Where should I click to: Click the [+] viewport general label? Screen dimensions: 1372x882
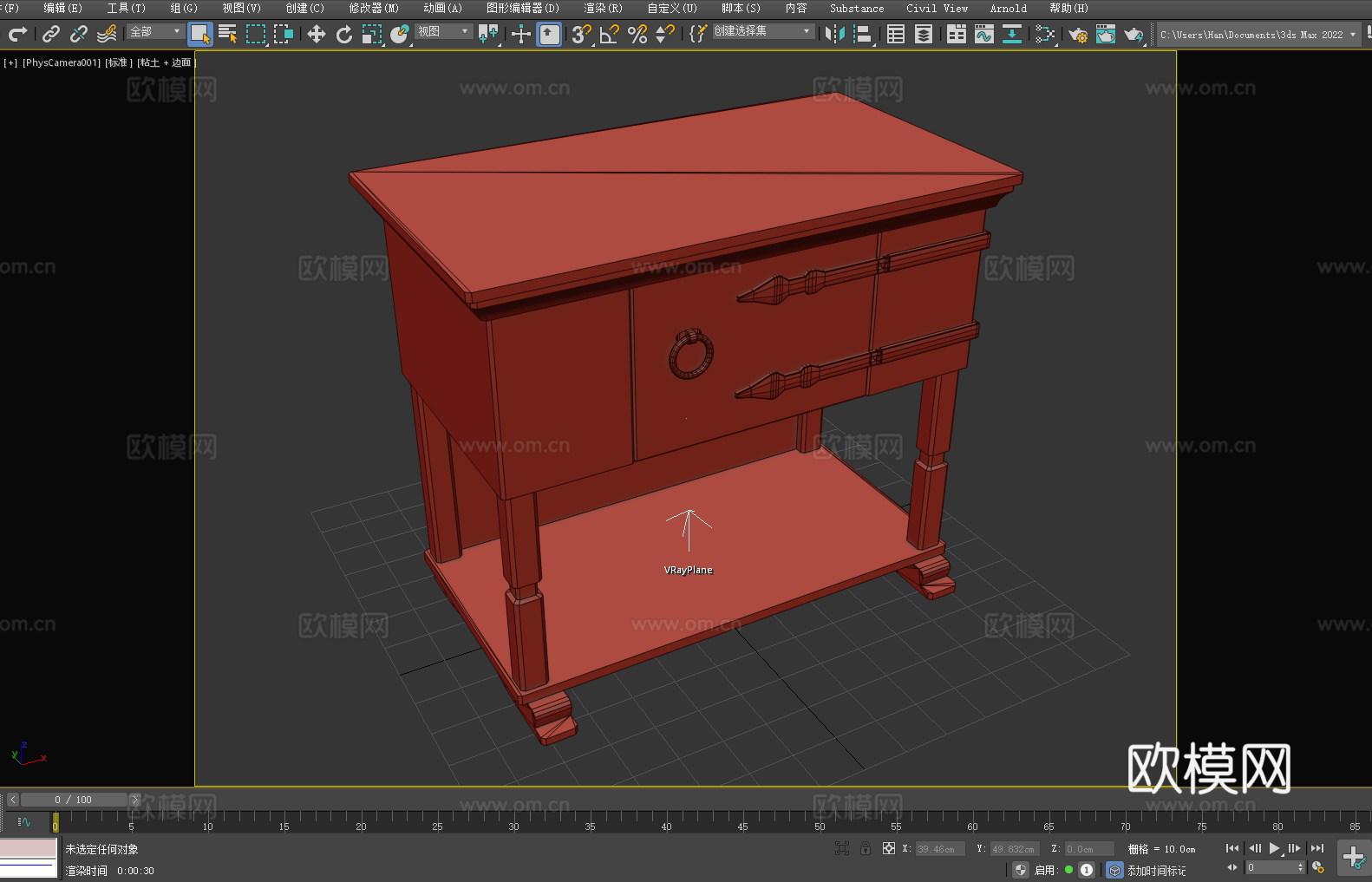[10, 62]
